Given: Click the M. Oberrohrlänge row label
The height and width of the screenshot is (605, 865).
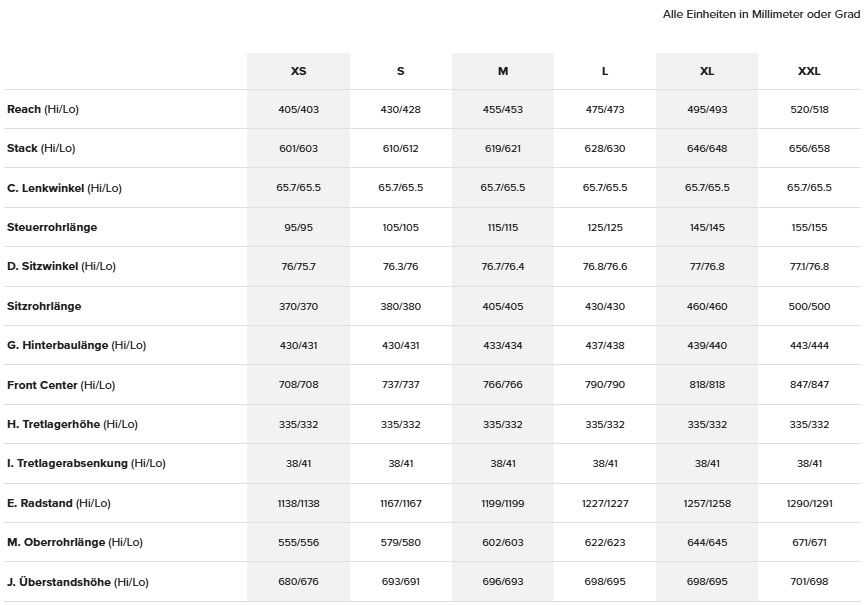Looking at the screenshot, I should pos(75,542).
